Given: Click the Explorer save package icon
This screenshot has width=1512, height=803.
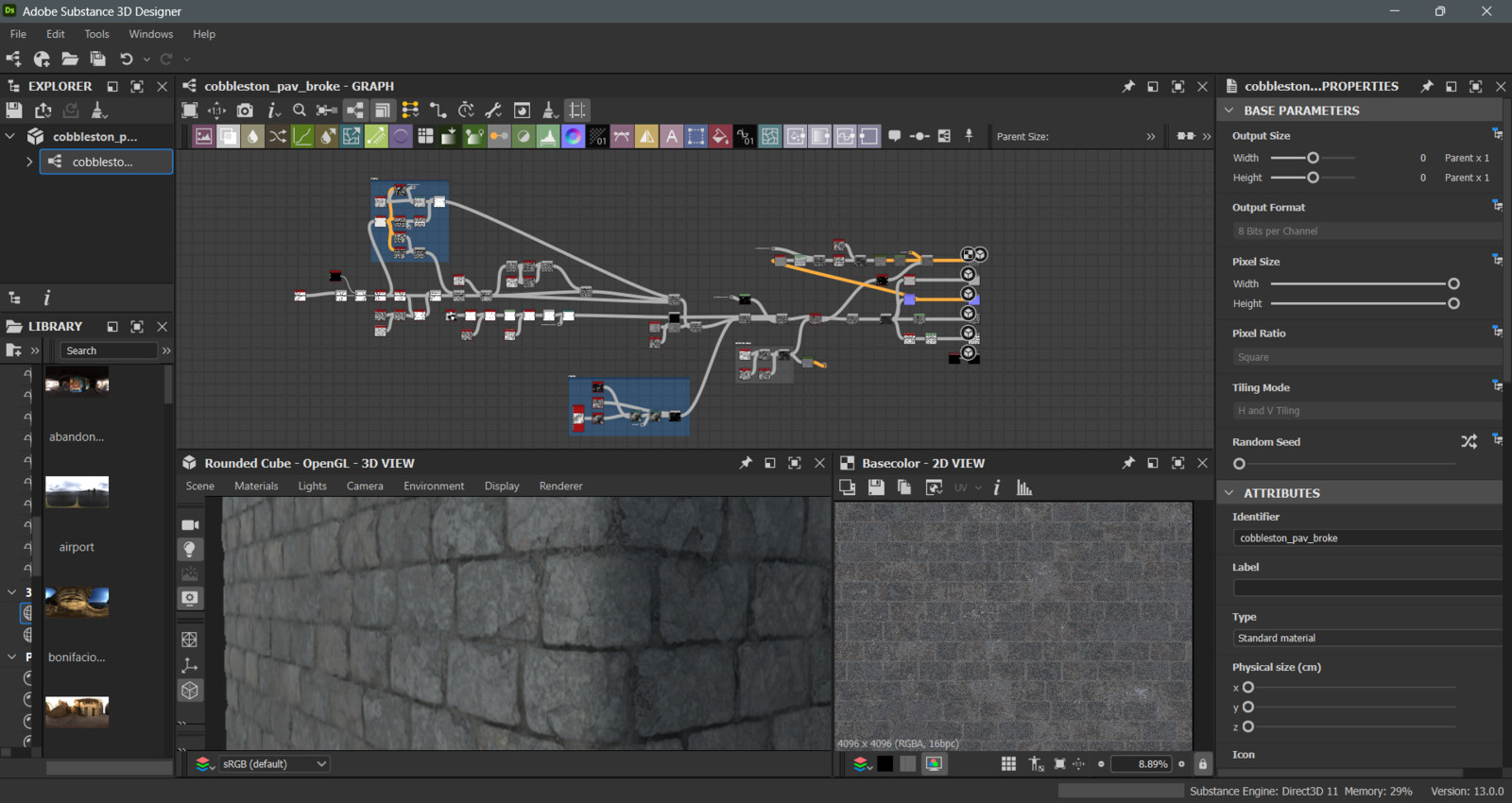Looking at the screenshot, I should click(x=14, y=111).
